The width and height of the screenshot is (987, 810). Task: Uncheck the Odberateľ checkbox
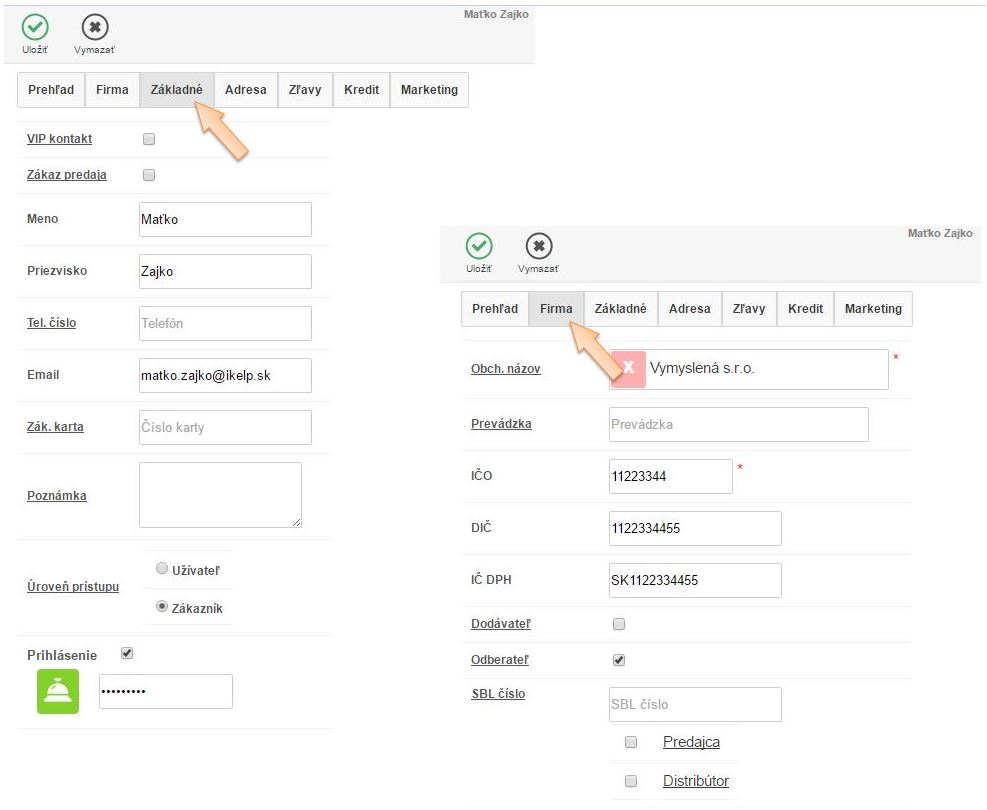(x=618, y=660)
